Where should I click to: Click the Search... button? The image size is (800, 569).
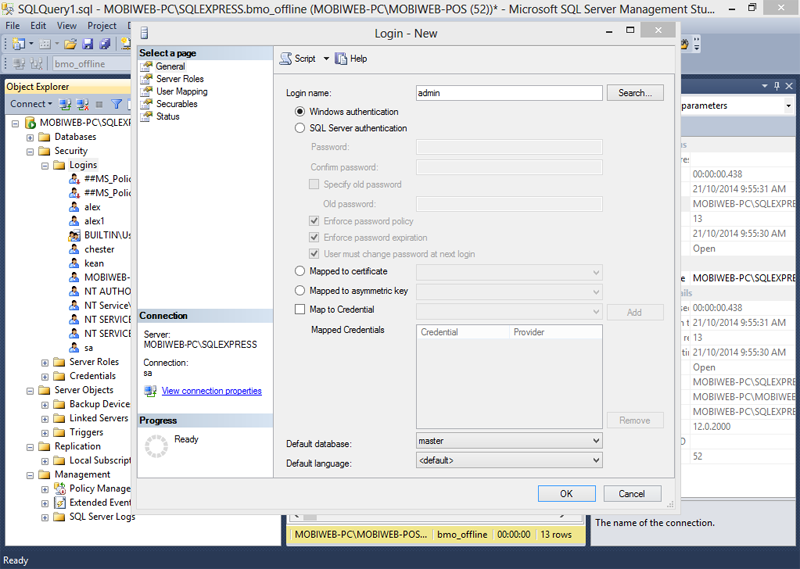click(635, 93)
